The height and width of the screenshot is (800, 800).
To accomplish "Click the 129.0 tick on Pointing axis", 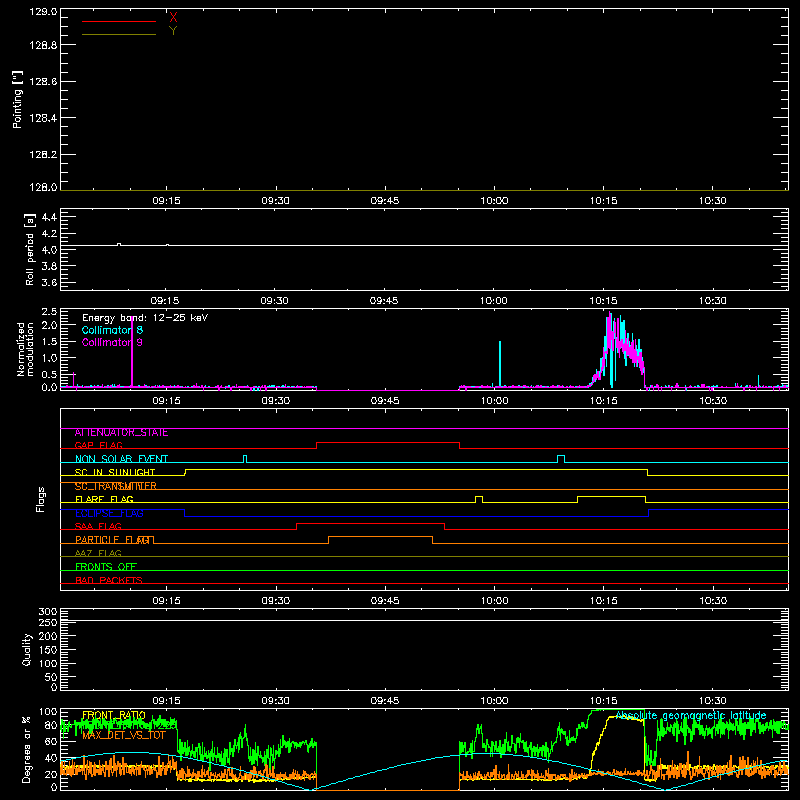I will 43,11.
